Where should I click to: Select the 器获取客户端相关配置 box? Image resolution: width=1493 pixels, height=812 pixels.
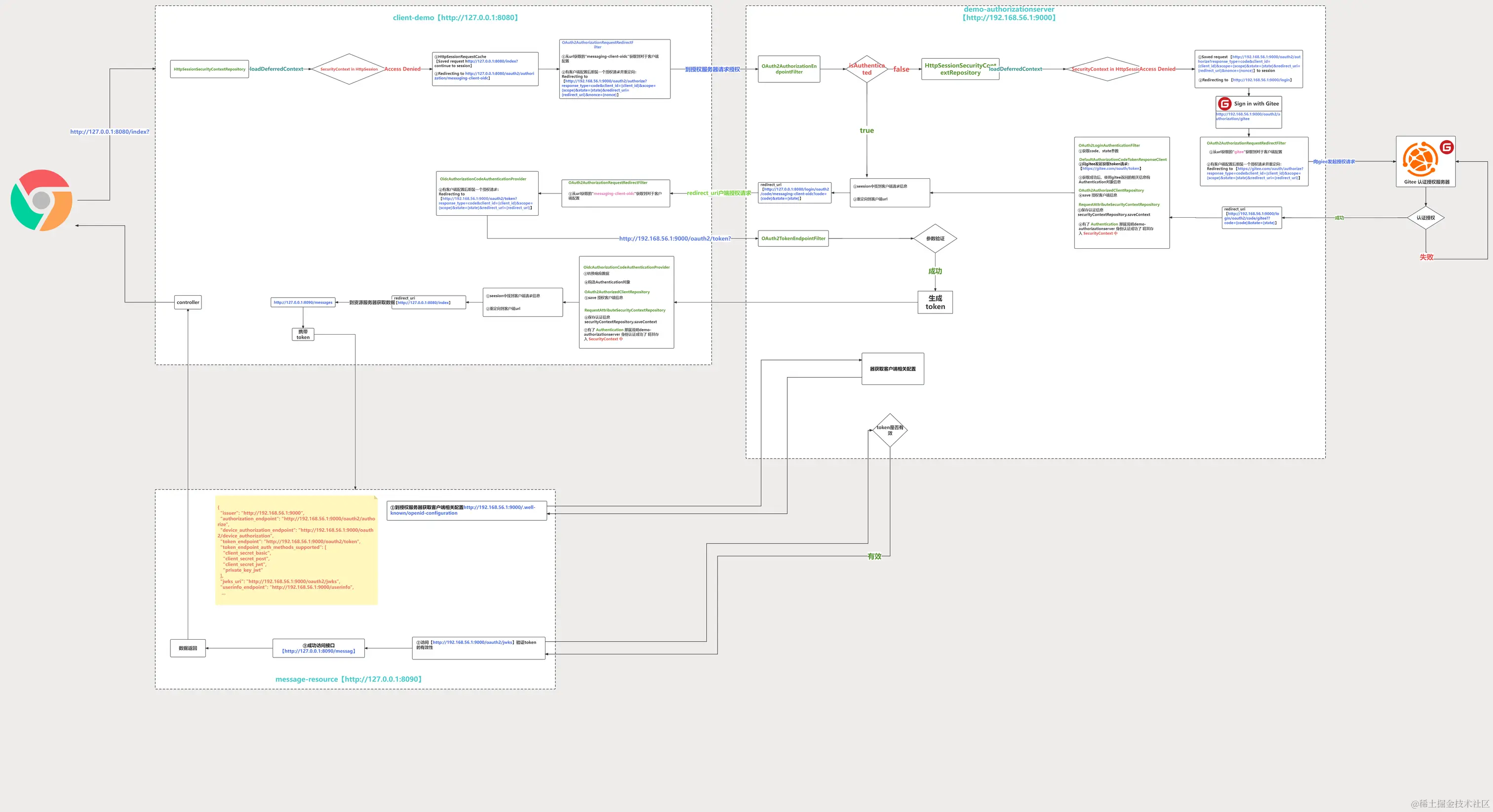click(893, 369)
